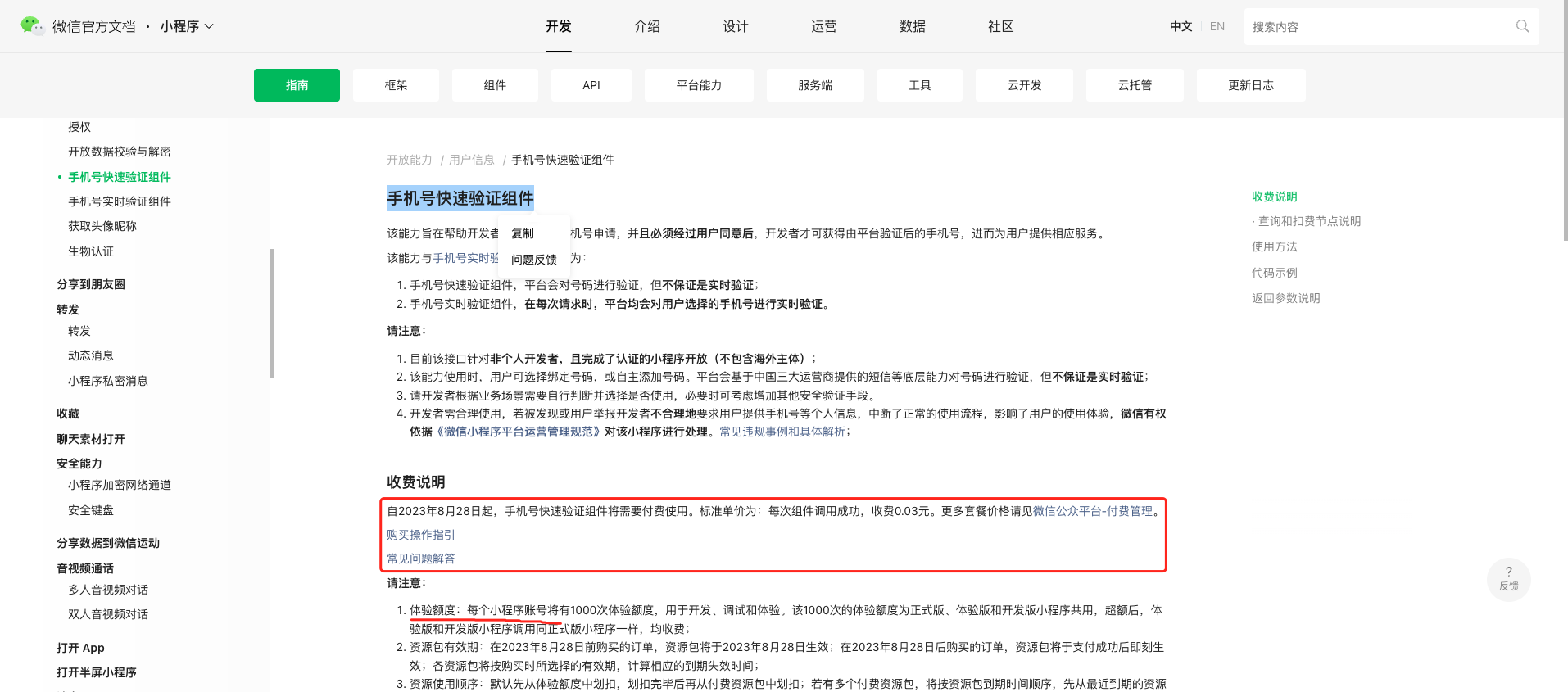This screenshot has width=1568, height=692.
Task: Open the 购买操作指引 link
Action: 421,535
